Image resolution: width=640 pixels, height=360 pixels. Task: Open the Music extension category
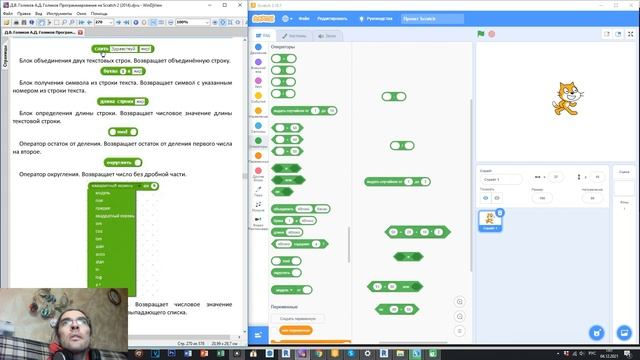click(258, 206)
